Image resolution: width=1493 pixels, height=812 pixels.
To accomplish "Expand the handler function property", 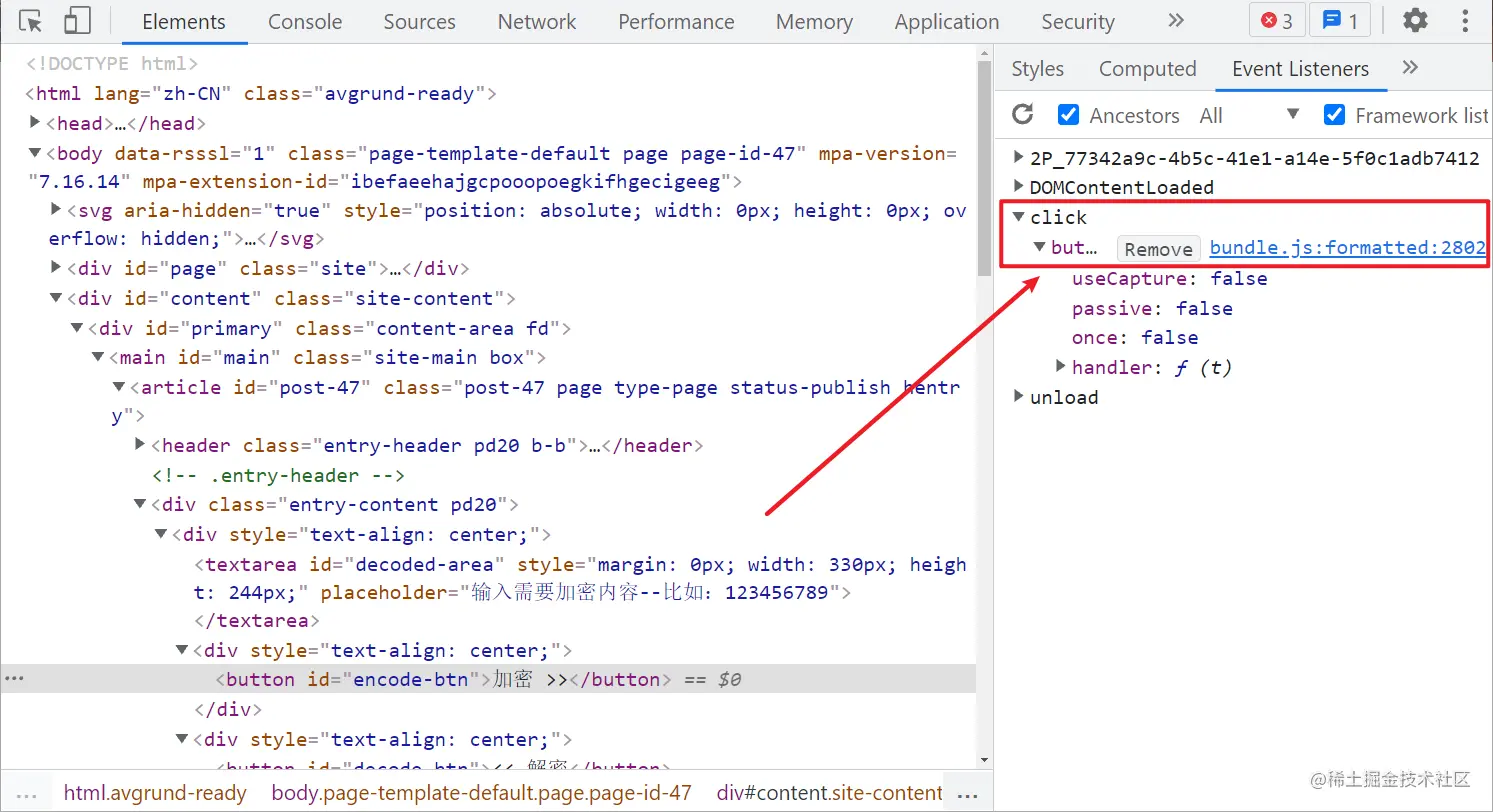I will 1061,367.
